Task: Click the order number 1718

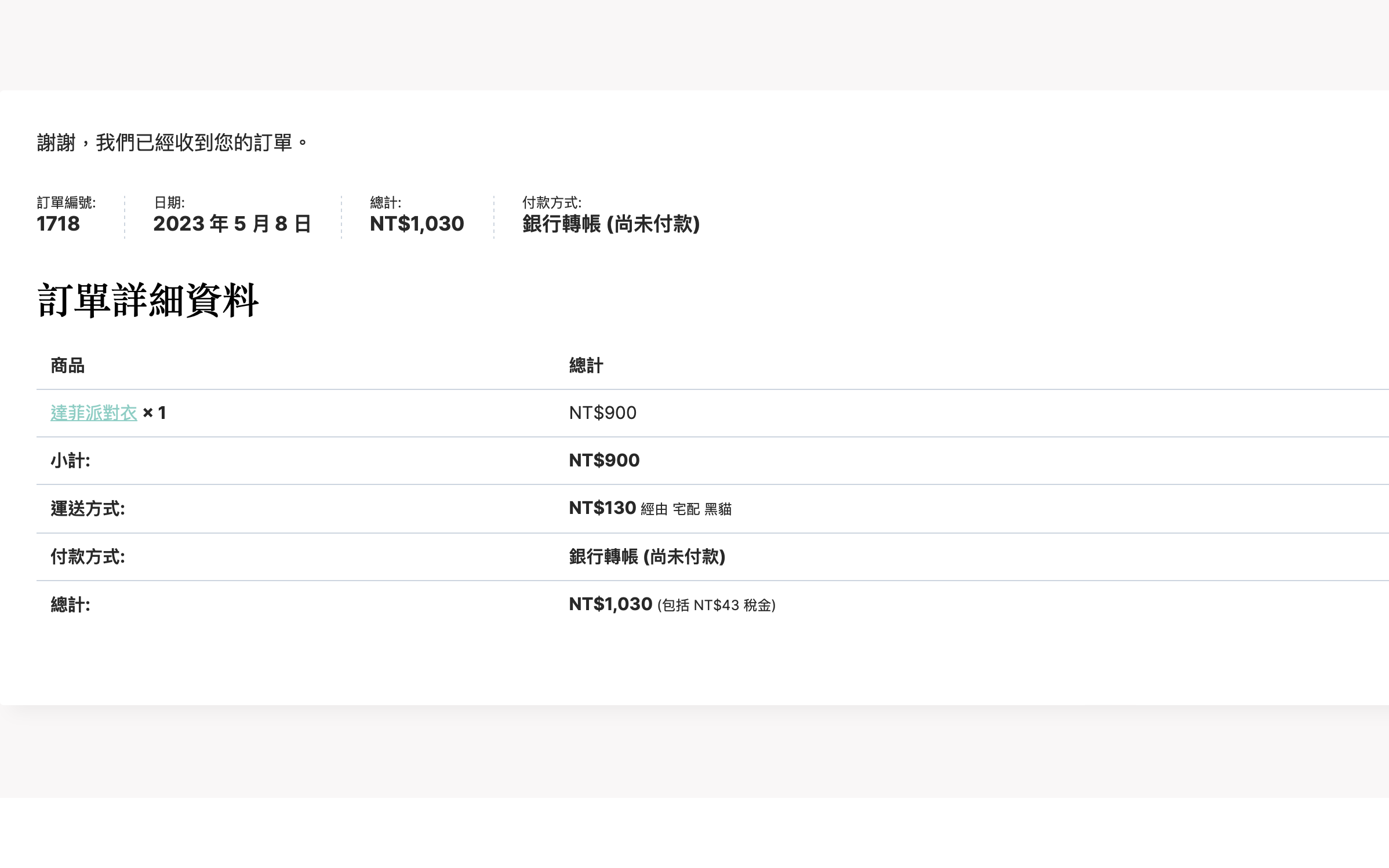Action: (58, 224)
